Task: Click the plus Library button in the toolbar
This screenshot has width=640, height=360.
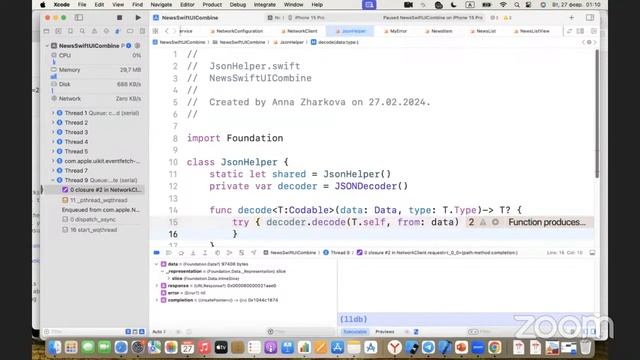Action: pyautogui.click(x=571, y=18)
